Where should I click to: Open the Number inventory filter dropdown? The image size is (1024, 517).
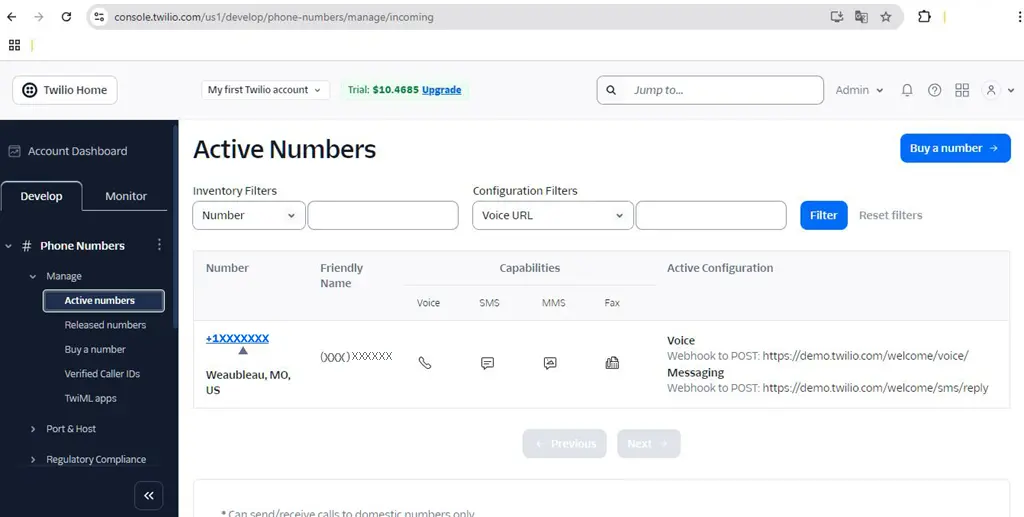point(249,215)
